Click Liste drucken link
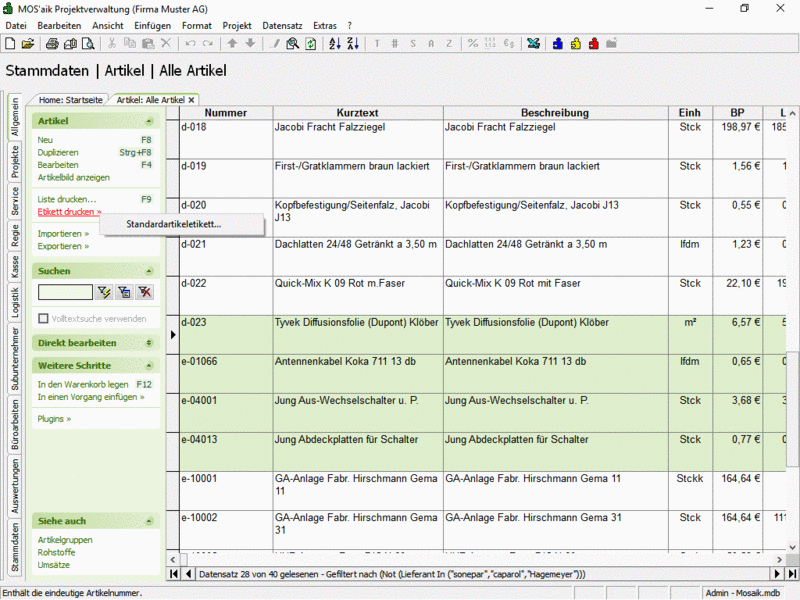800x600 pixels. pos(66,199)
